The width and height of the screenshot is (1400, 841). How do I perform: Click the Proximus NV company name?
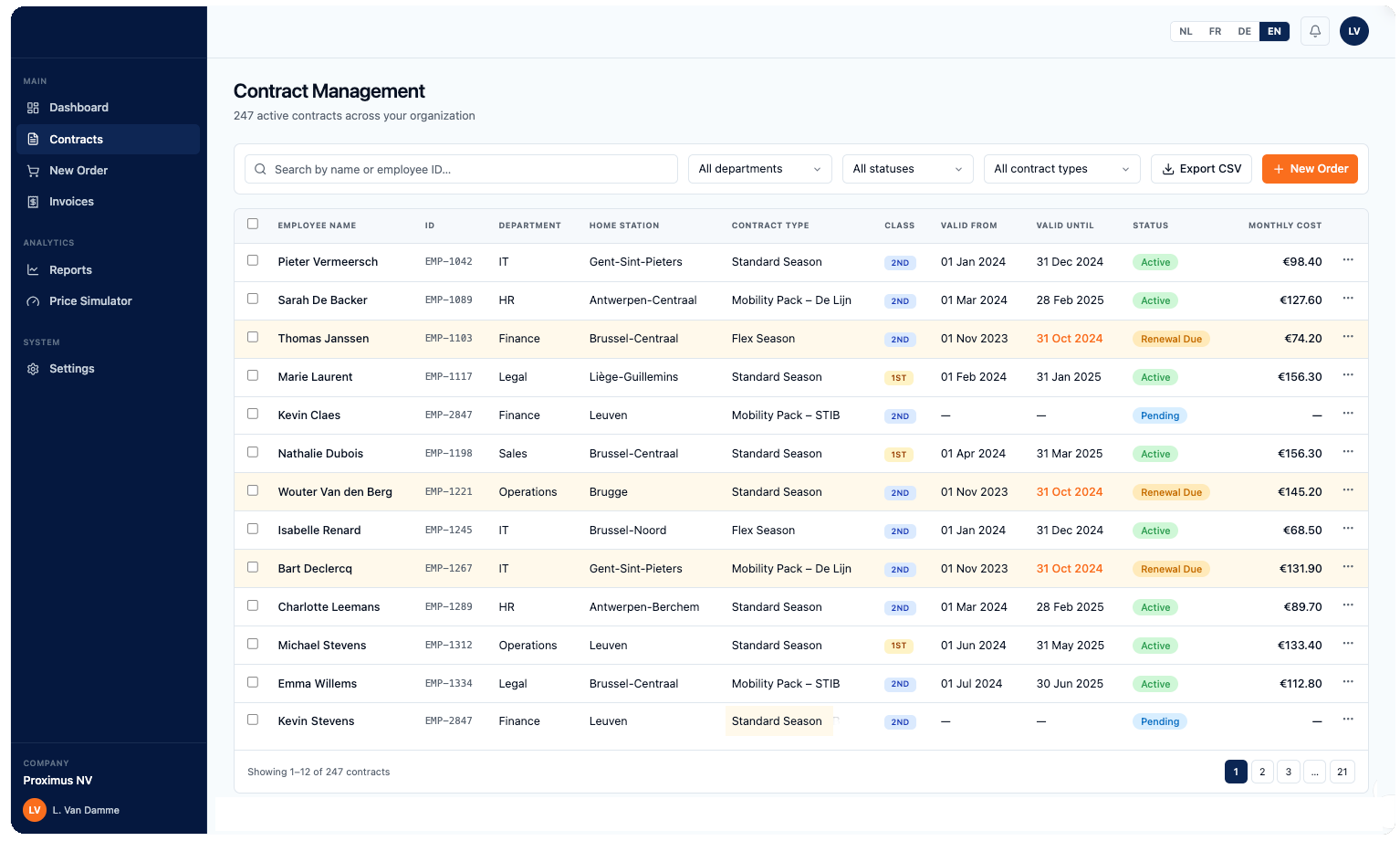point(57,780)
